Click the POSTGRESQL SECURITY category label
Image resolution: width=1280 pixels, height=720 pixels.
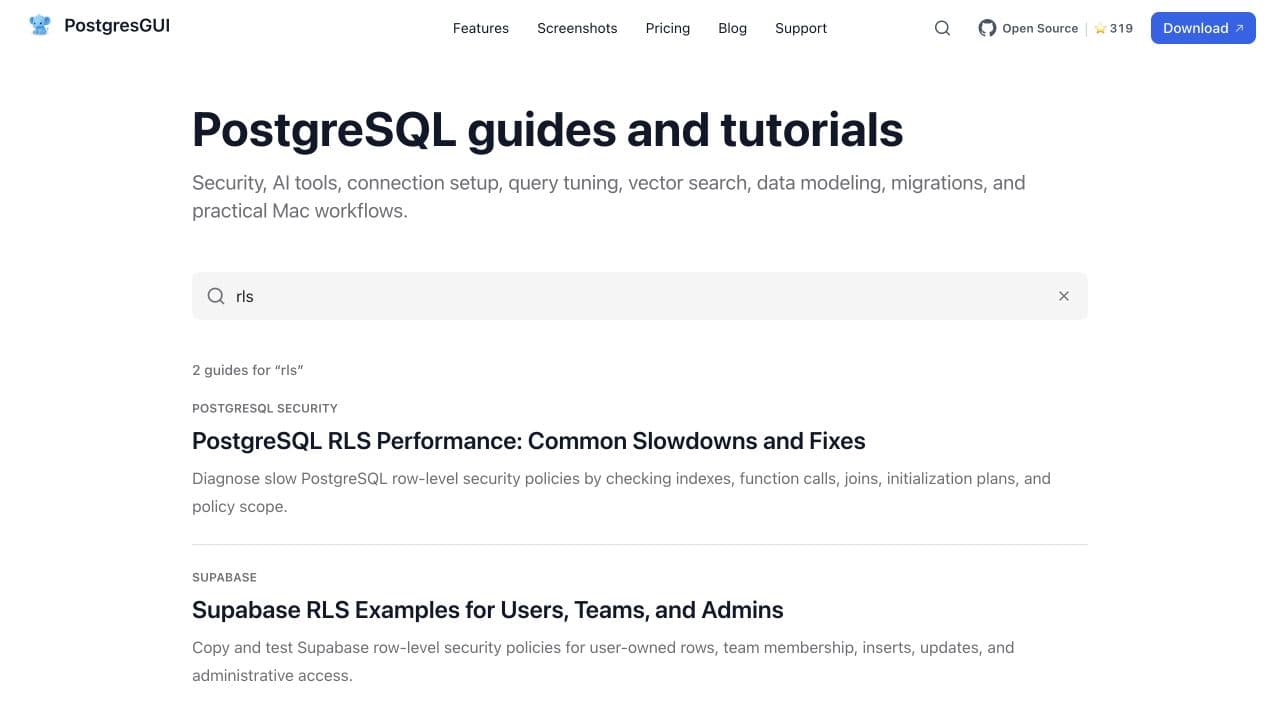[x=265, y=408]
